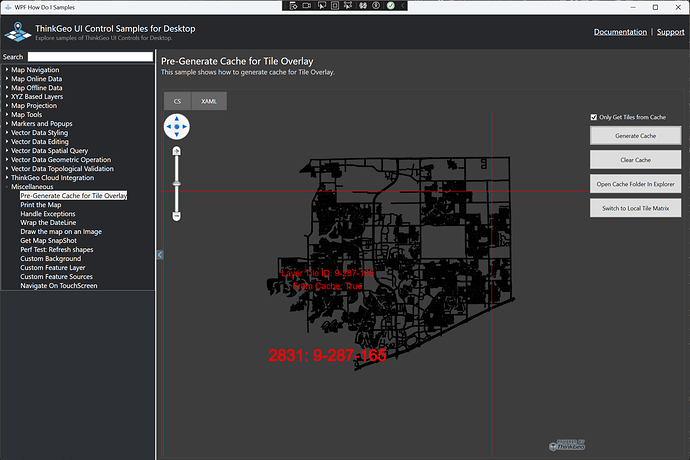Zoom out using the slider's minus button
This screenshot has height=460, width=690.
pos(176,216)
